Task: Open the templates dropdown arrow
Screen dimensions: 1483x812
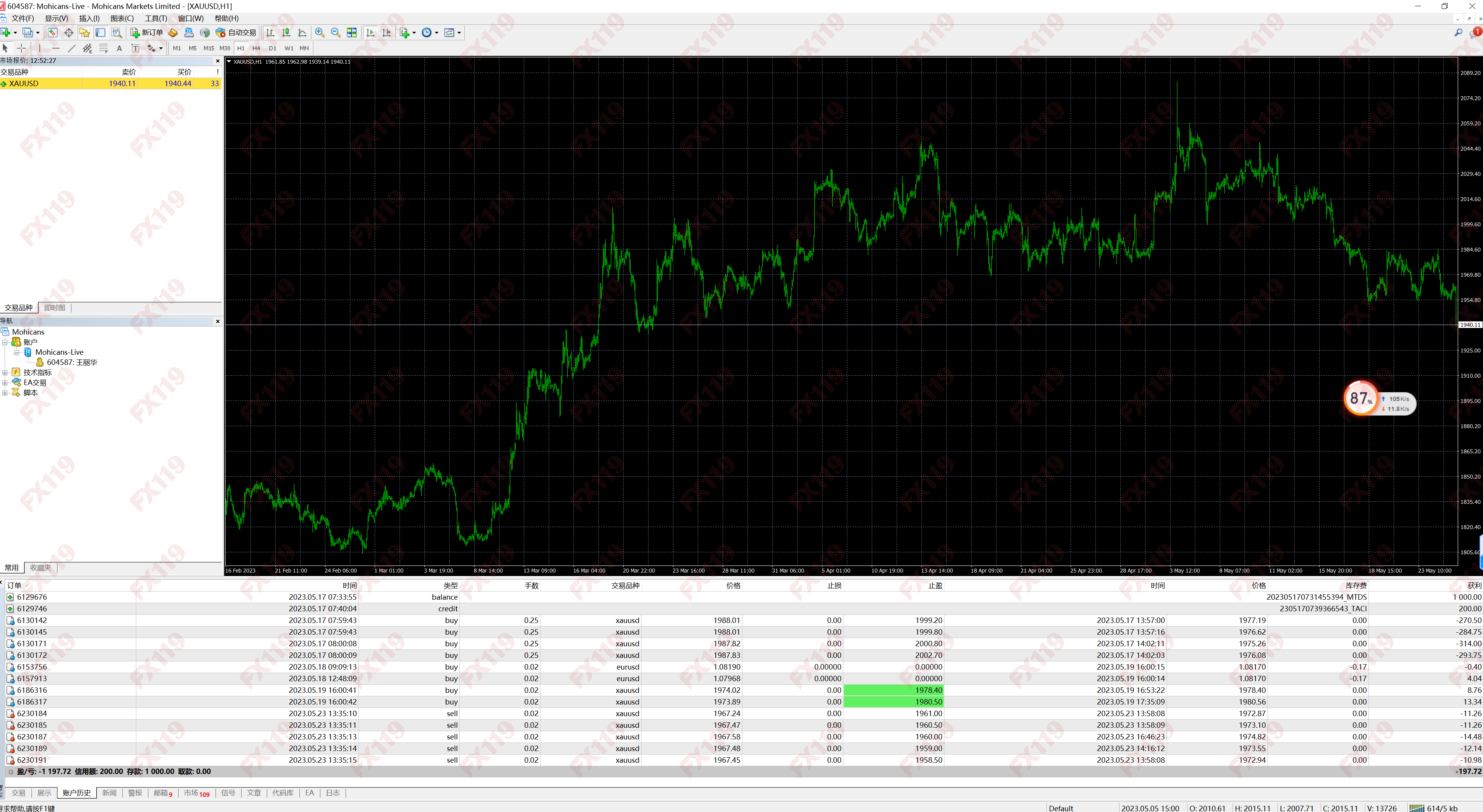Action: tap(459, 33)
